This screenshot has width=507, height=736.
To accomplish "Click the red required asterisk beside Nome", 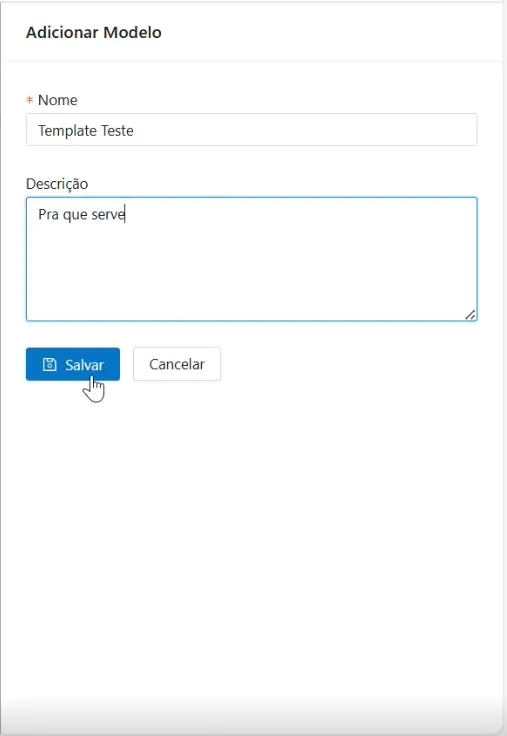I will (30, 100).
